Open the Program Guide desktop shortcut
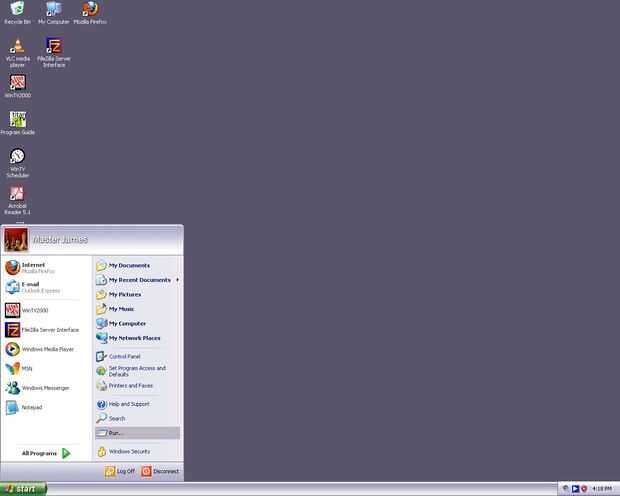 (x=17, y=123)
